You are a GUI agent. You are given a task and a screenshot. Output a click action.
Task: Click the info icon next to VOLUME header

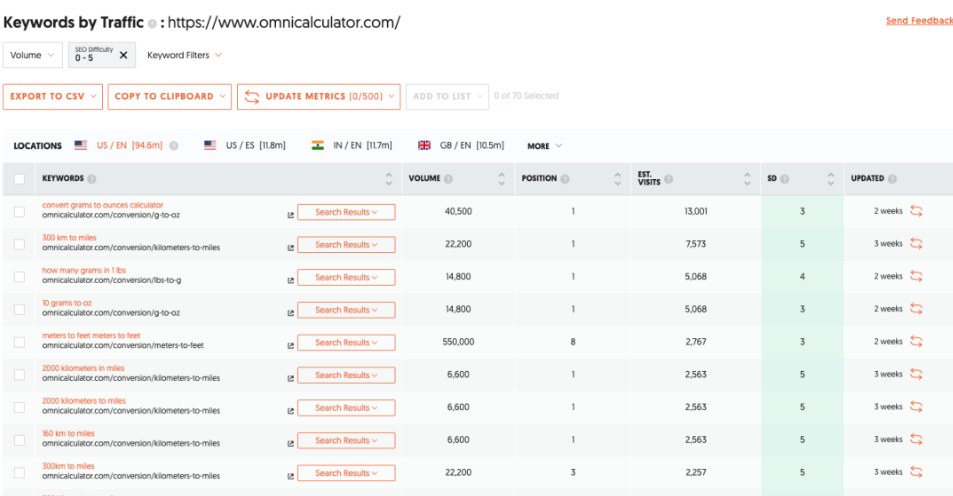[x=449, y=179]
